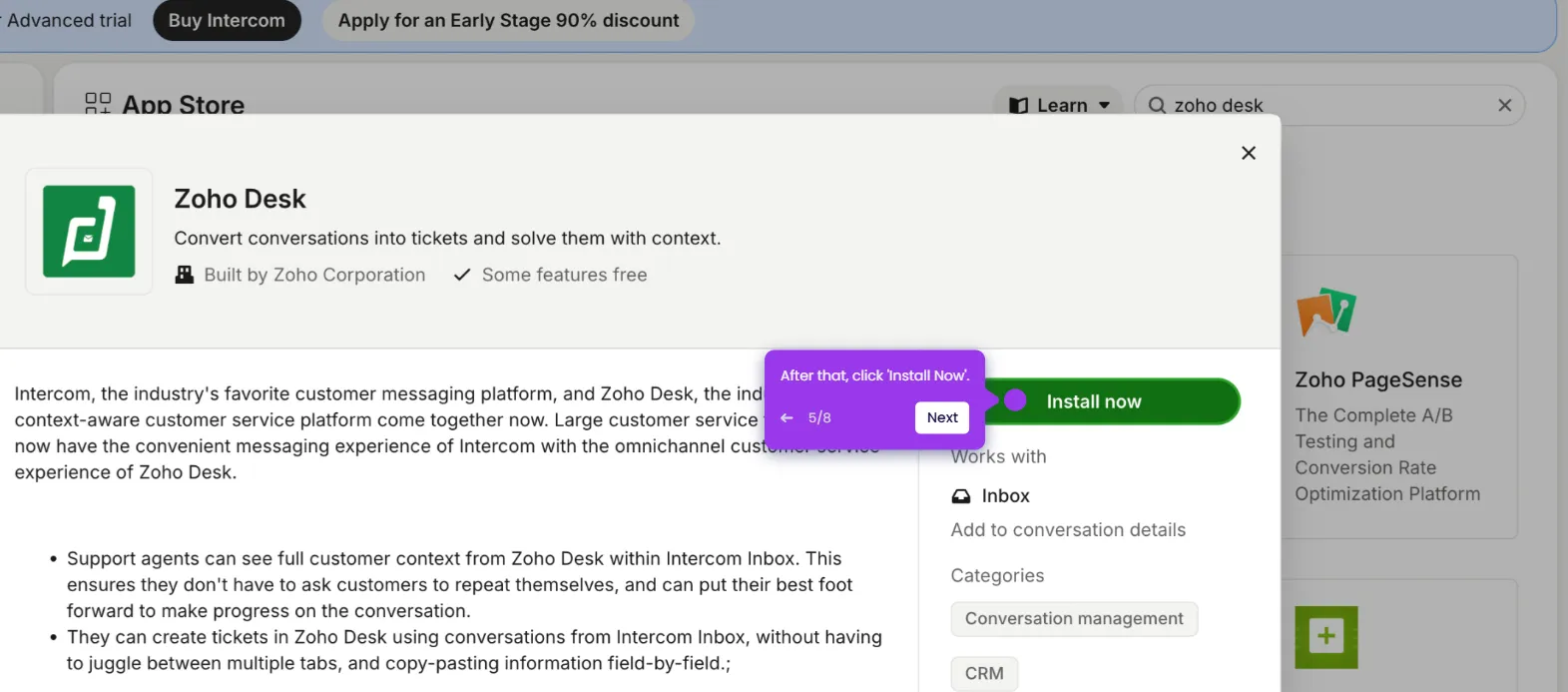This screenshot has width=1568, height=692.
Task: Clear the zoho desk search text
Action: click(1504, 105)
